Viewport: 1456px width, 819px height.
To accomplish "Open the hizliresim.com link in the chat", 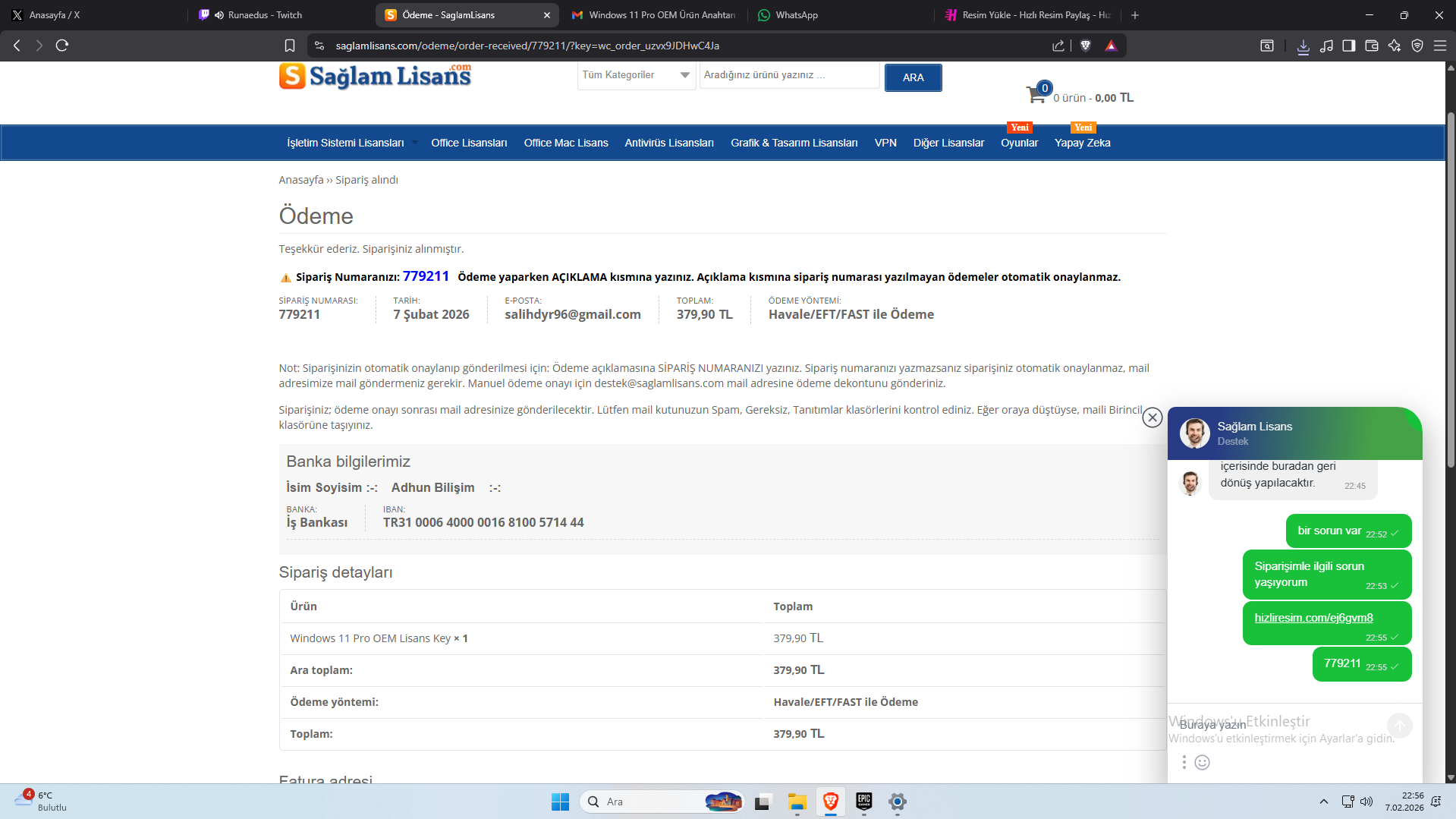I will click(x=1313, y=618).
